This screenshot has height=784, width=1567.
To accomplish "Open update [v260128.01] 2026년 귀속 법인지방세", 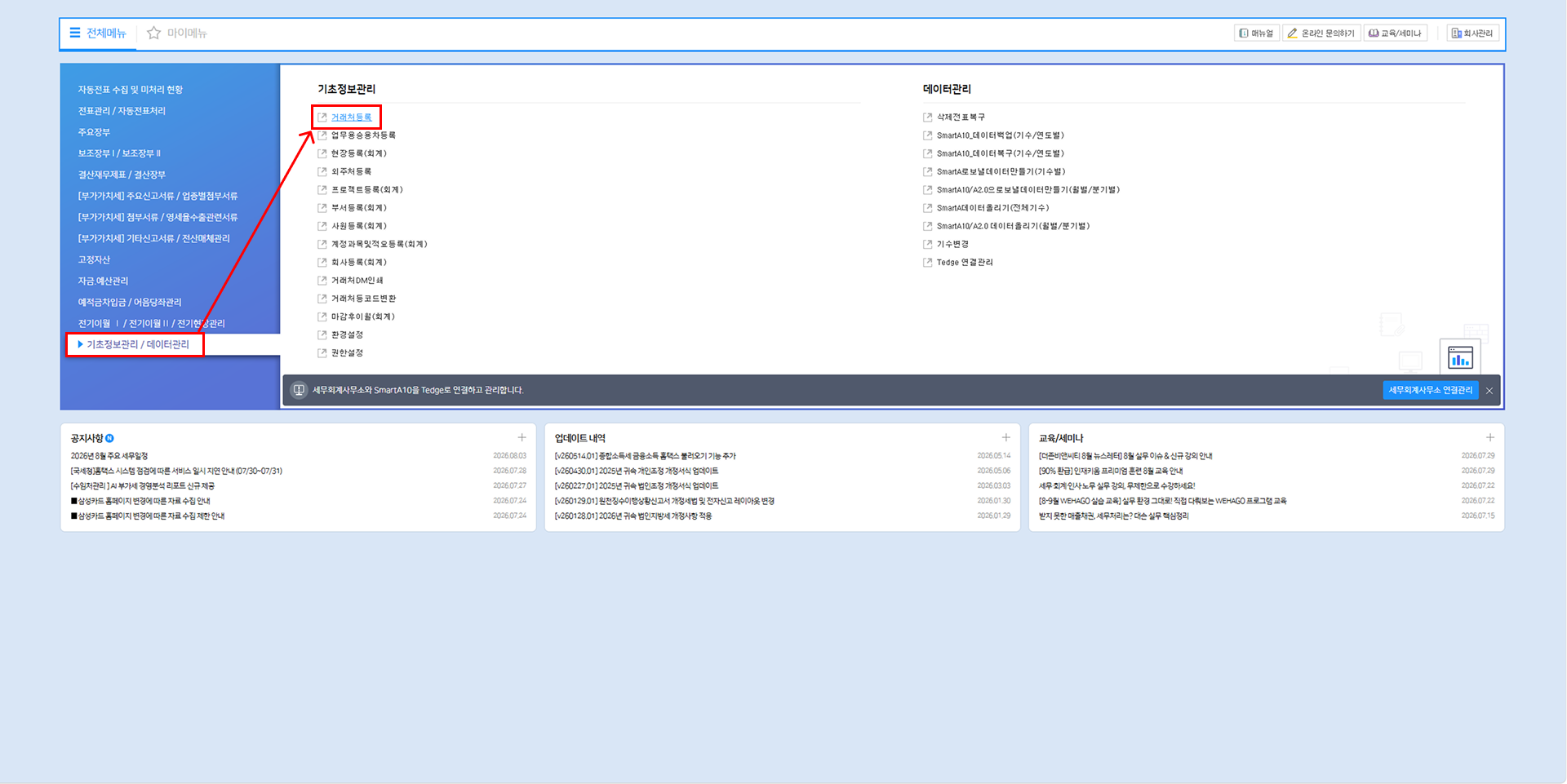I will pyautogui.click(x=633, y=516).
